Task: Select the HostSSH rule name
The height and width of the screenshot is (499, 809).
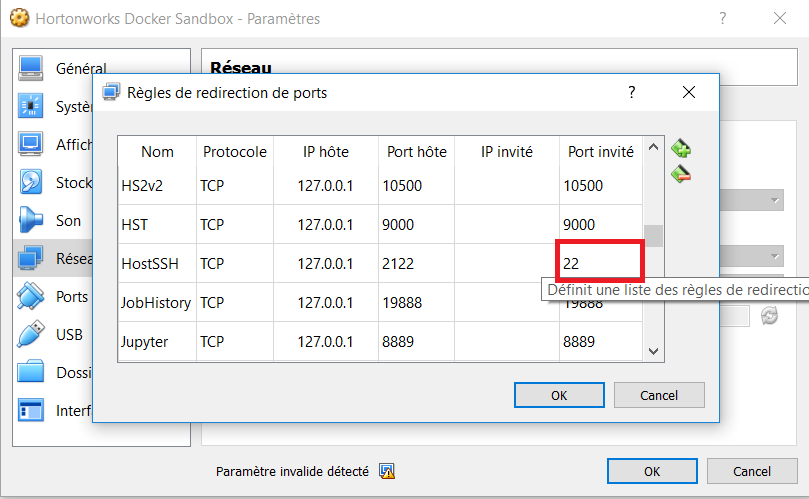Action: click(150, 264)
